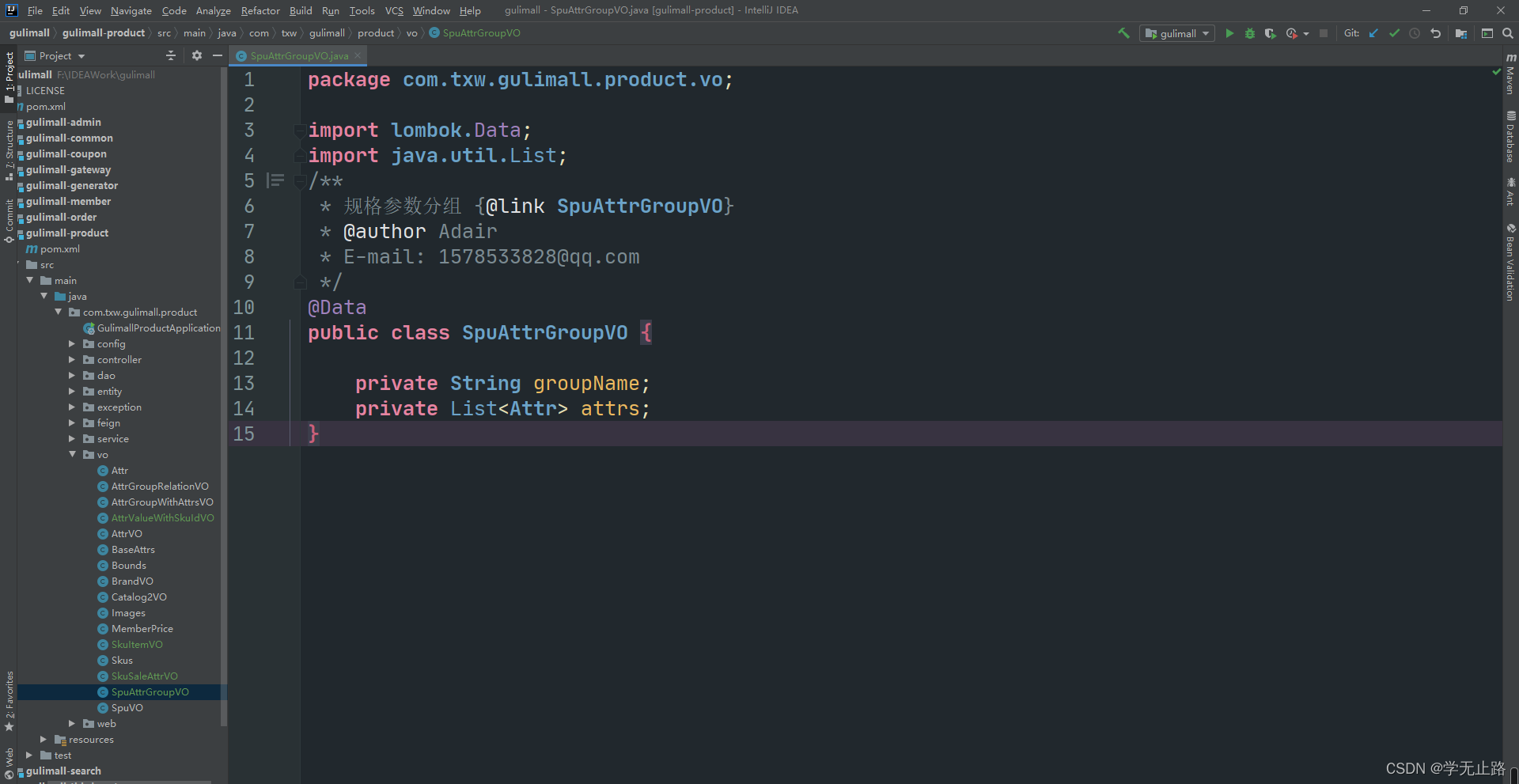Click the txw breadcrumb segment
The image size is (1519, 784).
click(x=289, y=32)
